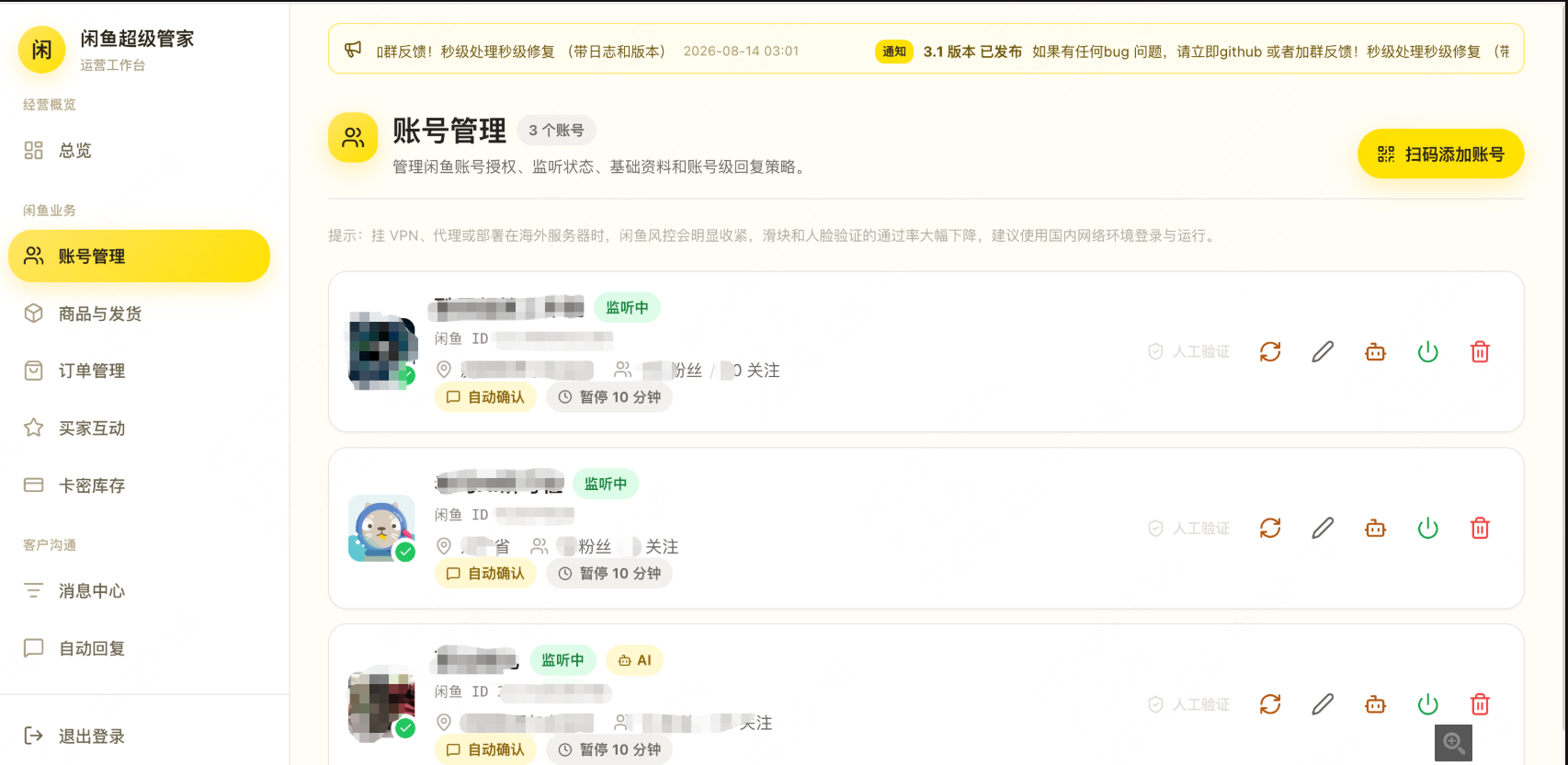Screen dimensions: 1568x765
Task: Refresh the top account card's login status
Action: click(1270, 351)
